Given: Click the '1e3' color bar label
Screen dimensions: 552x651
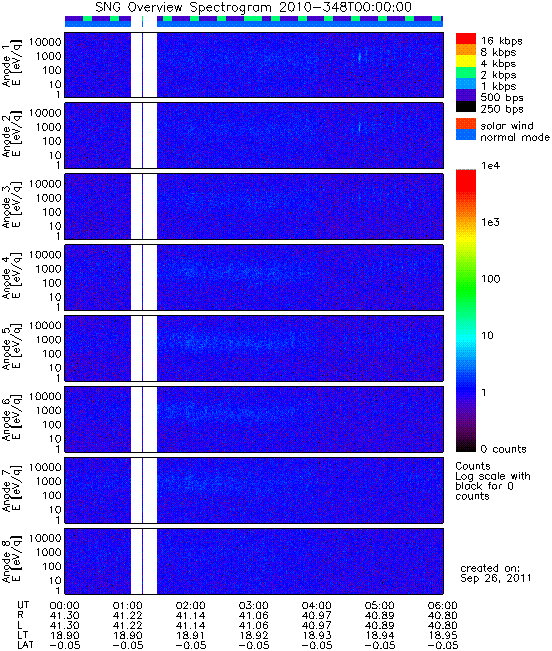Looking at the screenshot, I should [491, 222].
